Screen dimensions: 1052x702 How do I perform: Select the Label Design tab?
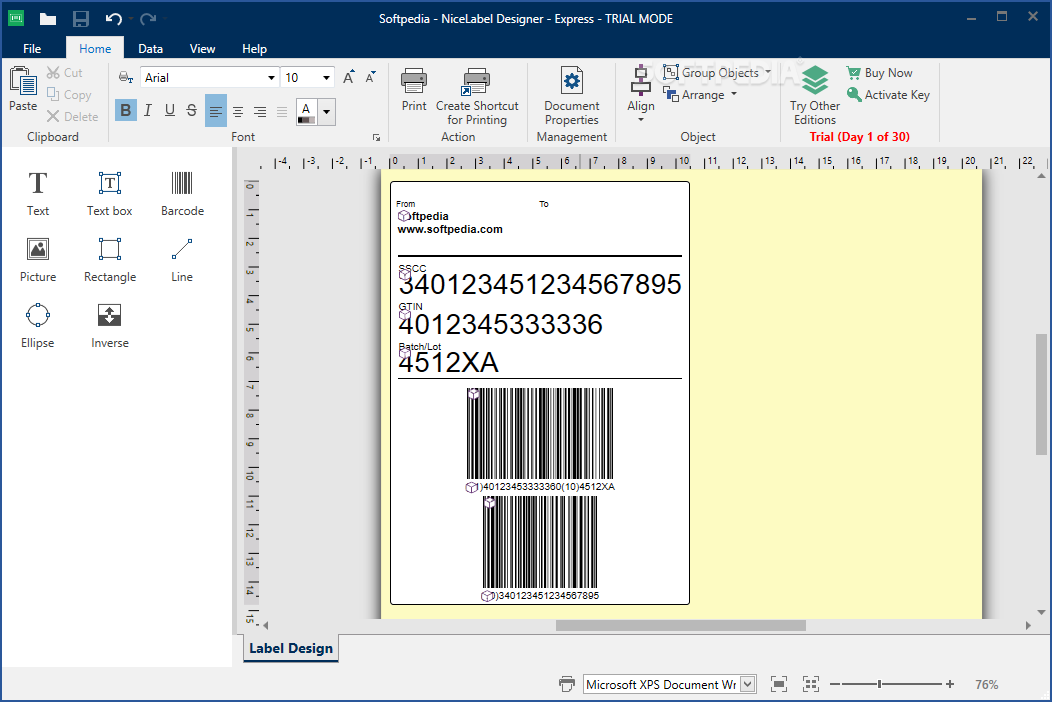[x=291, y=648]
